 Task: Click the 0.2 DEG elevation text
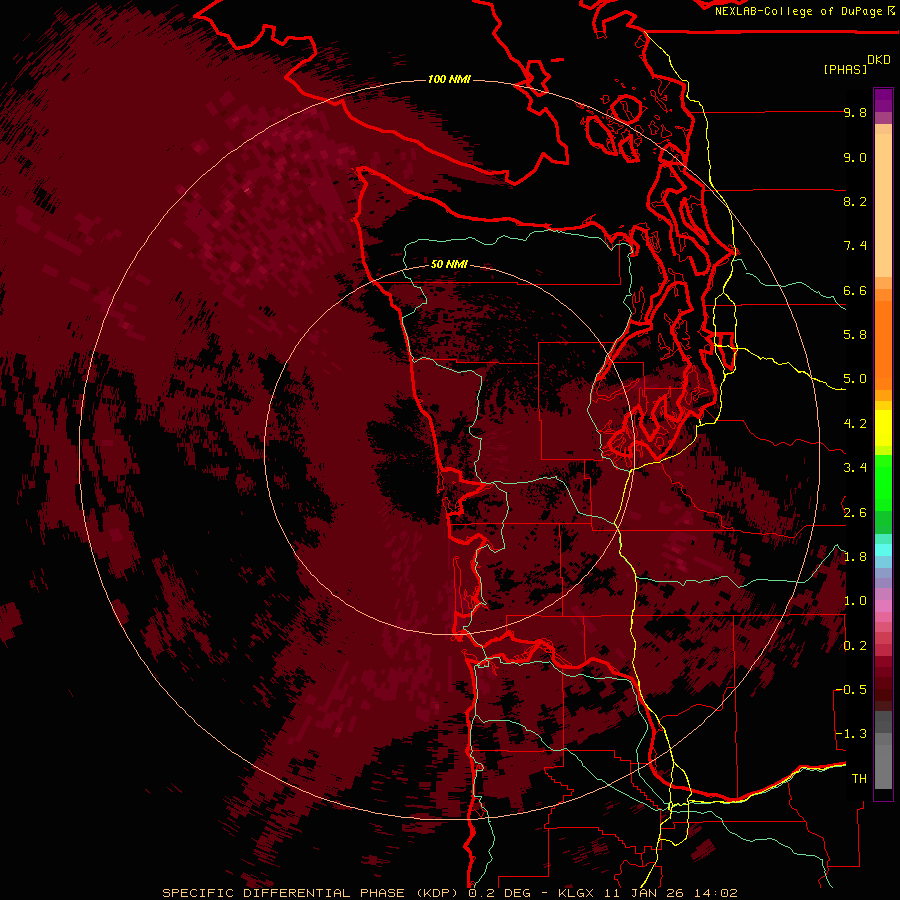[497, 893]
